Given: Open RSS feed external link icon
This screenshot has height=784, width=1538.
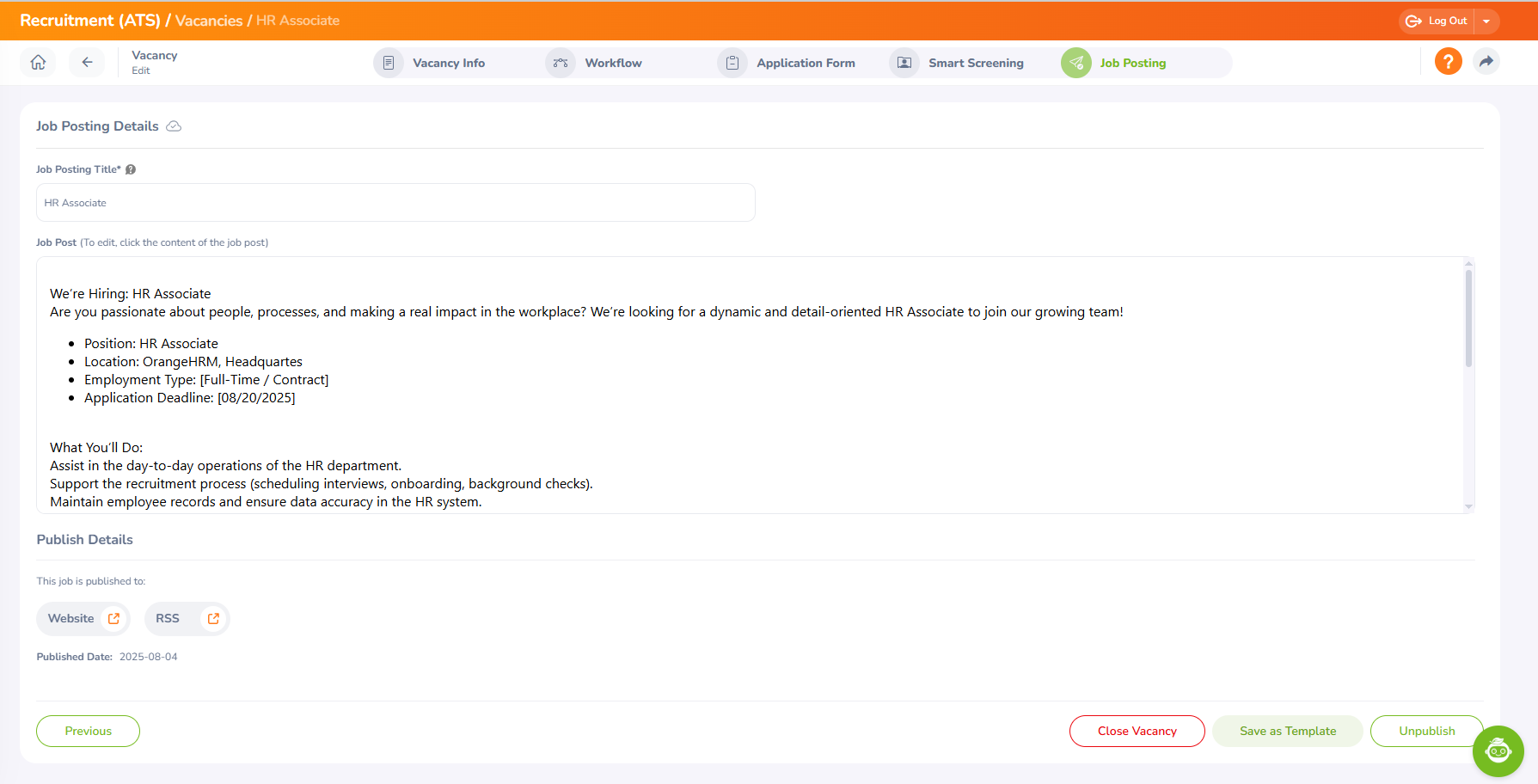Looking at the screenshot, I should click(x=213, y=618).
